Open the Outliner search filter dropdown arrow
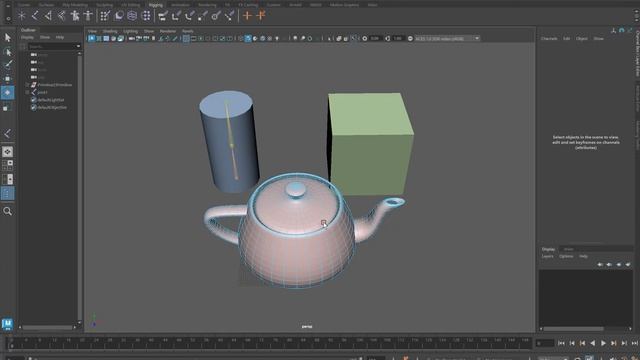Viewport: 640px width, 360px height. [x=78, y=47]
